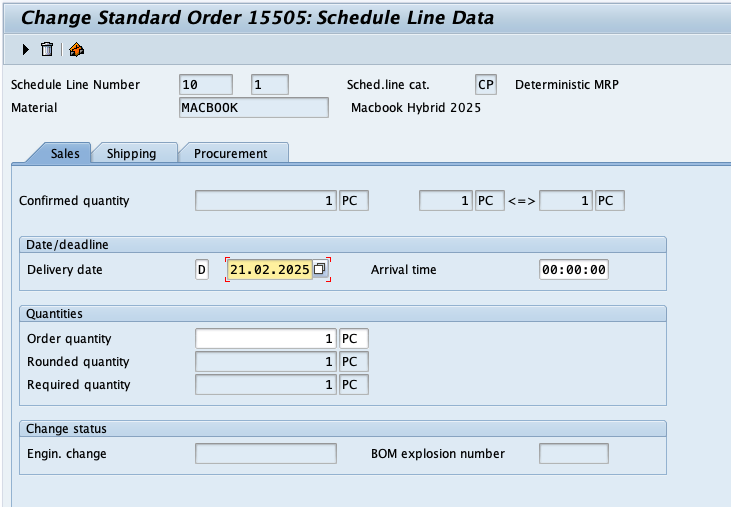The height and width of the screenshot is (507, 731).
Task: Click the 'Order quantity' label
Action: tap(69, 339)
